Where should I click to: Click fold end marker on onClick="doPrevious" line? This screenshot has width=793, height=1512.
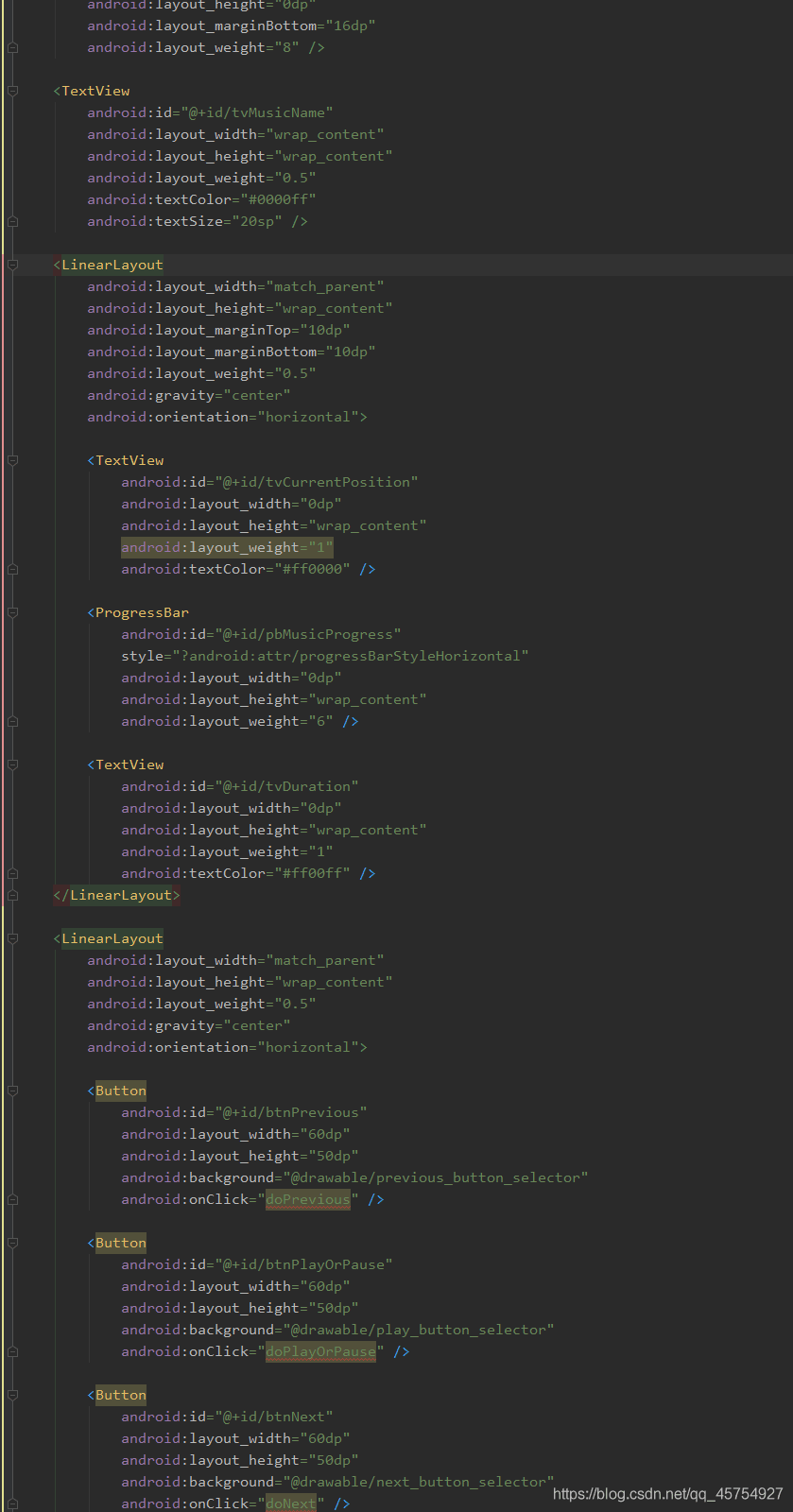(12, 1199)
